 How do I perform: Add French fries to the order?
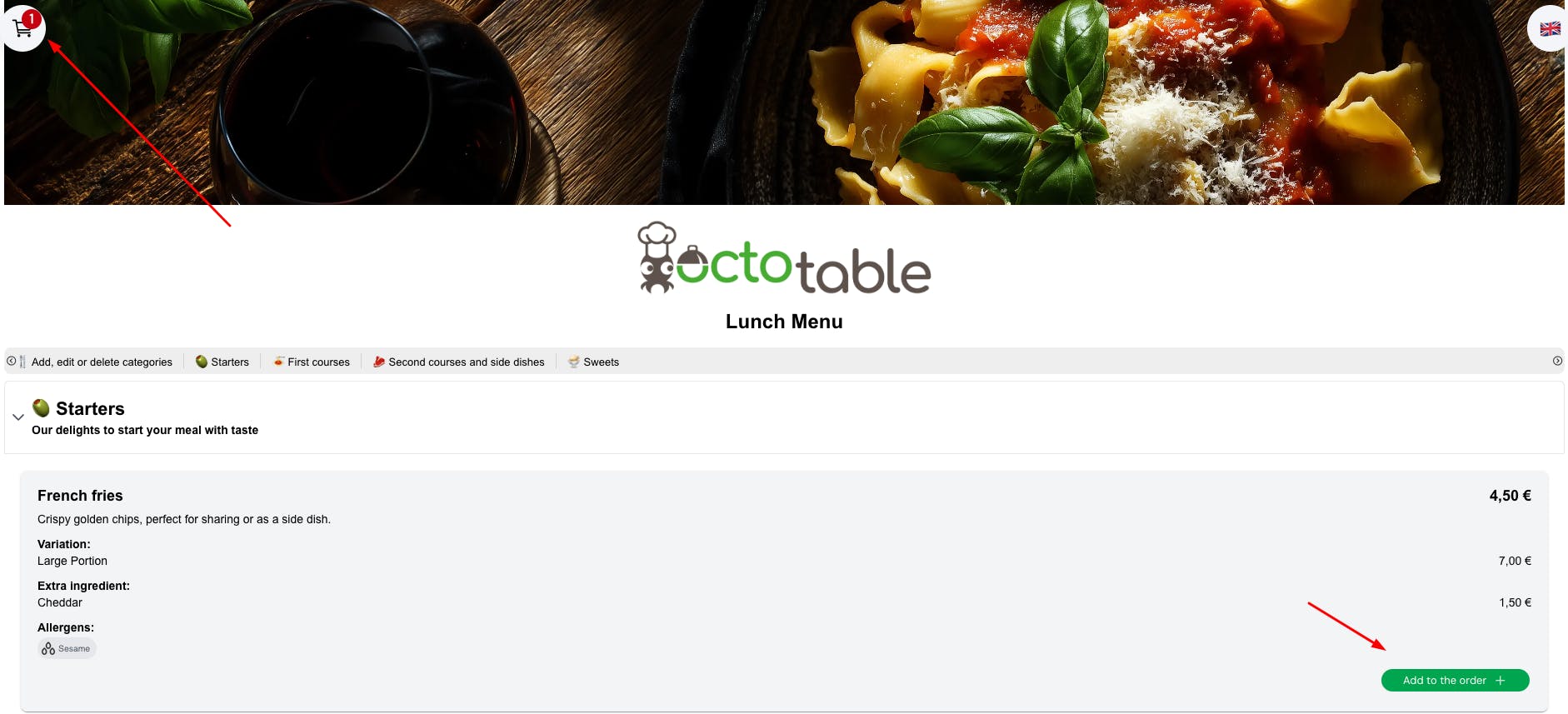click(1455, 681)
